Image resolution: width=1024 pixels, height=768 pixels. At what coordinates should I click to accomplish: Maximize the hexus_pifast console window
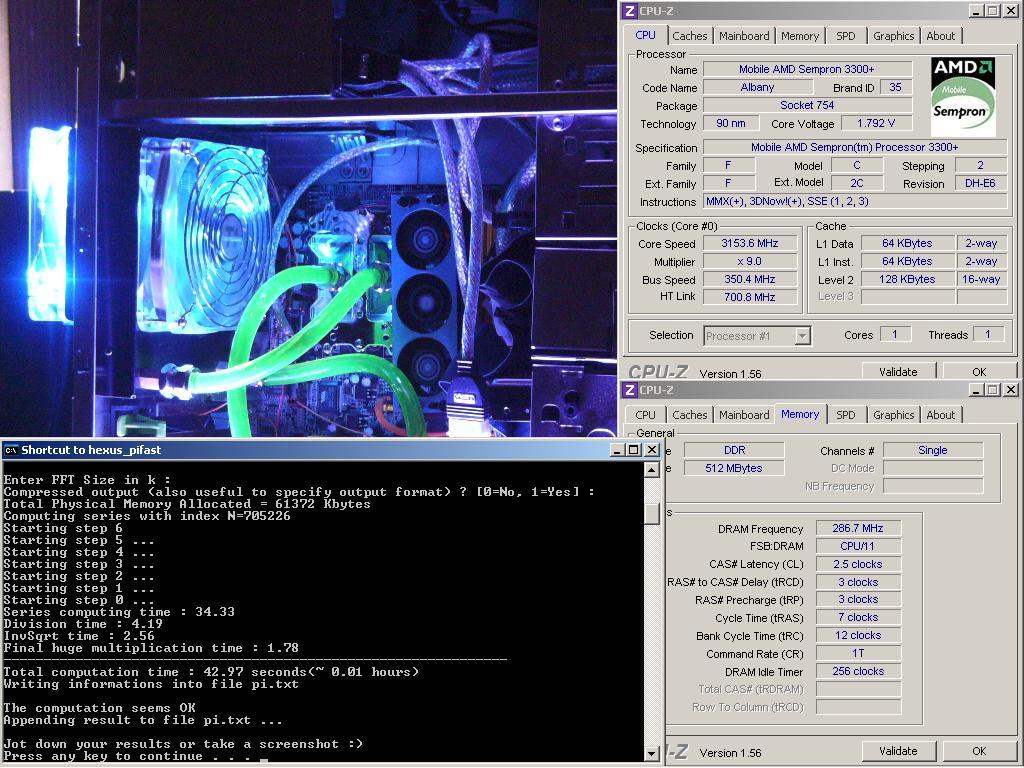[x=633, y=450]
